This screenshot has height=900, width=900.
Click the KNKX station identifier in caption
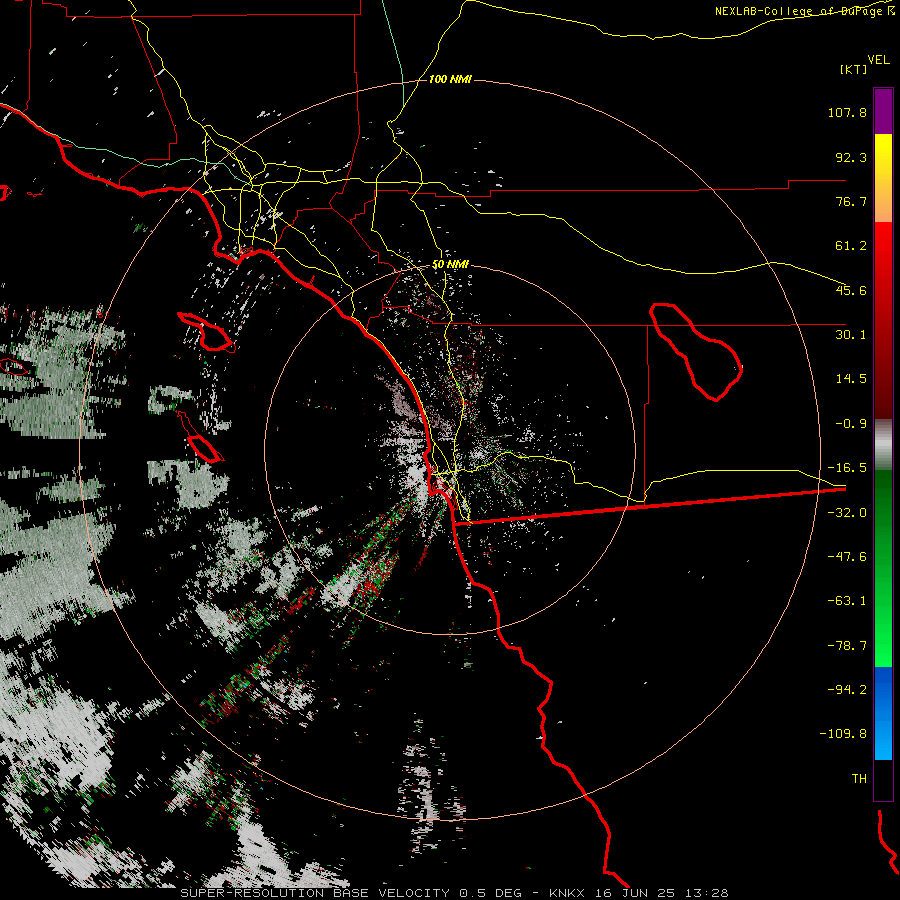pos(567,893)
